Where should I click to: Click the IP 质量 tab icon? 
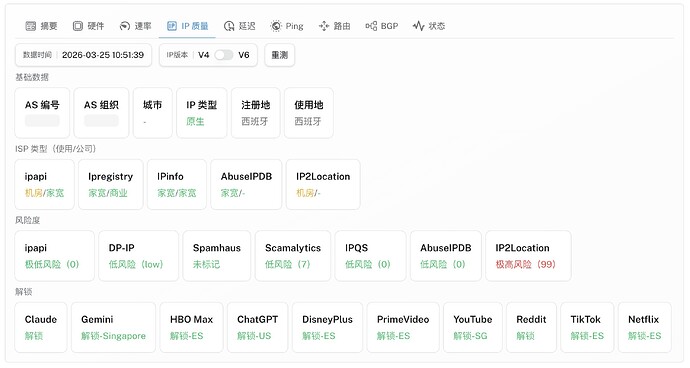[172, 26]
